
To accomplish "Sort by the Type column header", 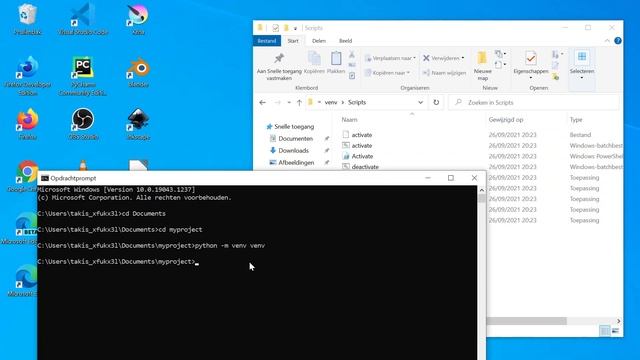I will pyautogui.click(x=576, y=120).
